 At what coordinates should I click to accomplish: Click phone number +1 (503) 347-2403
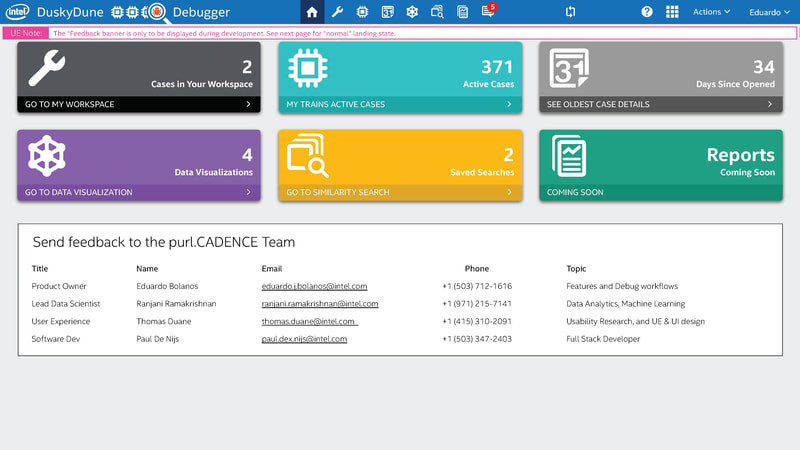[x=477, y=339]
